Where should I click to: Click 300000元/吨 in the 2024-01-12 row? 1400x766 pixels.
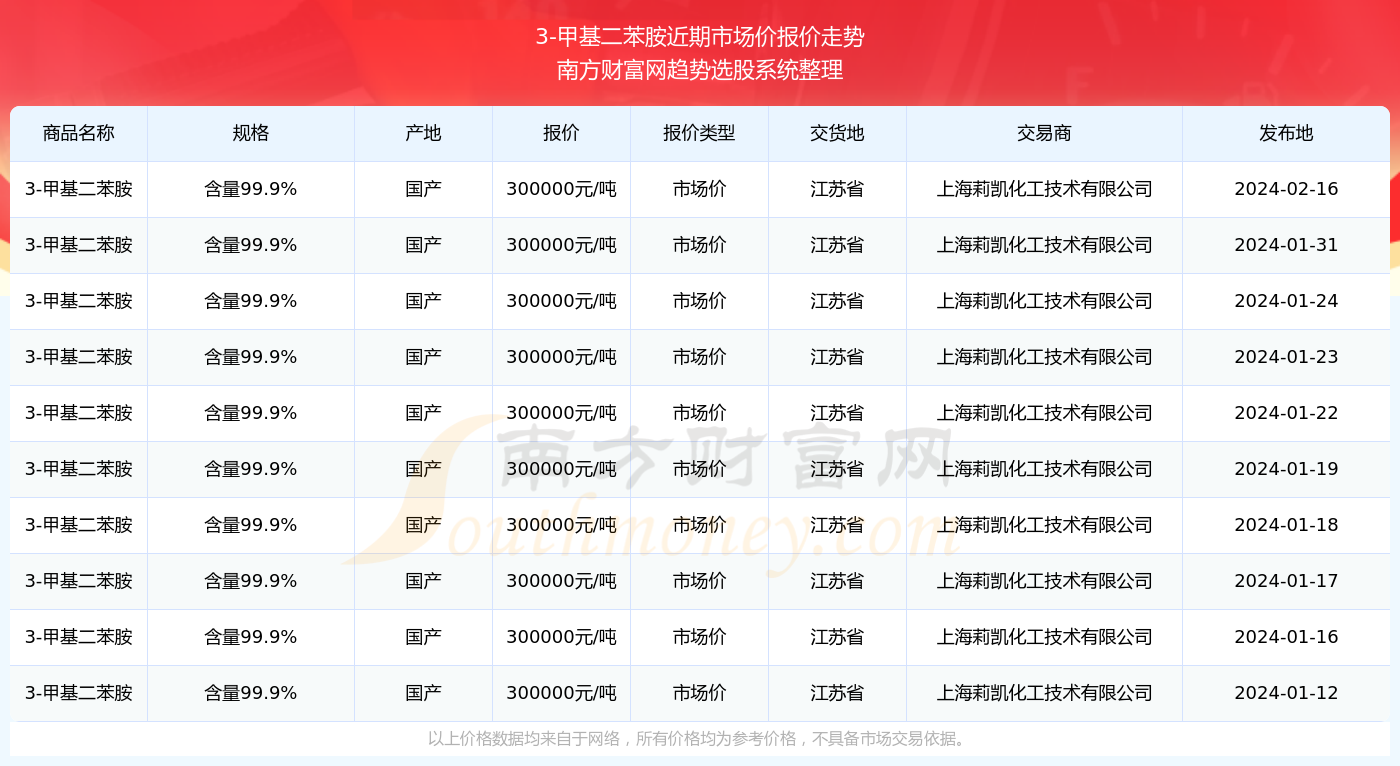(x=561, y=693)
